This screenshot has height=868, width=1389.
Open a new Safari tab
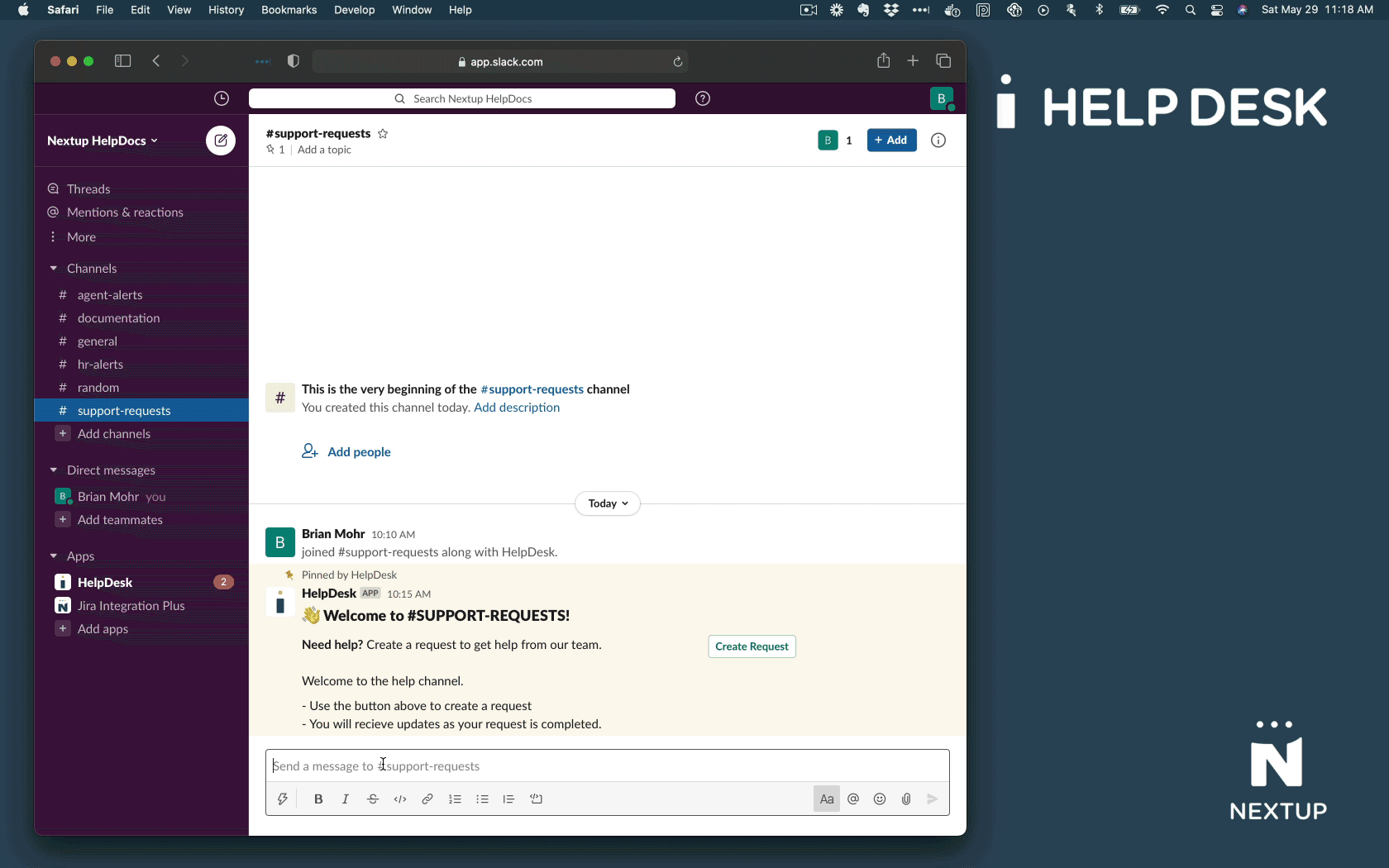click(x=913, y=61)
